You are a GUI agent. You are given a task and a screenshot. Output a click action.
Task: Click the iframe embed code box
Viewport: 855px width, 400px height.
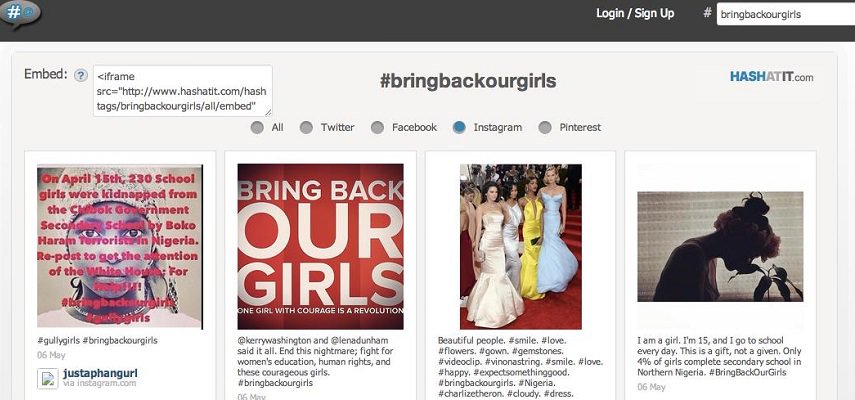[x=183, y=91]
